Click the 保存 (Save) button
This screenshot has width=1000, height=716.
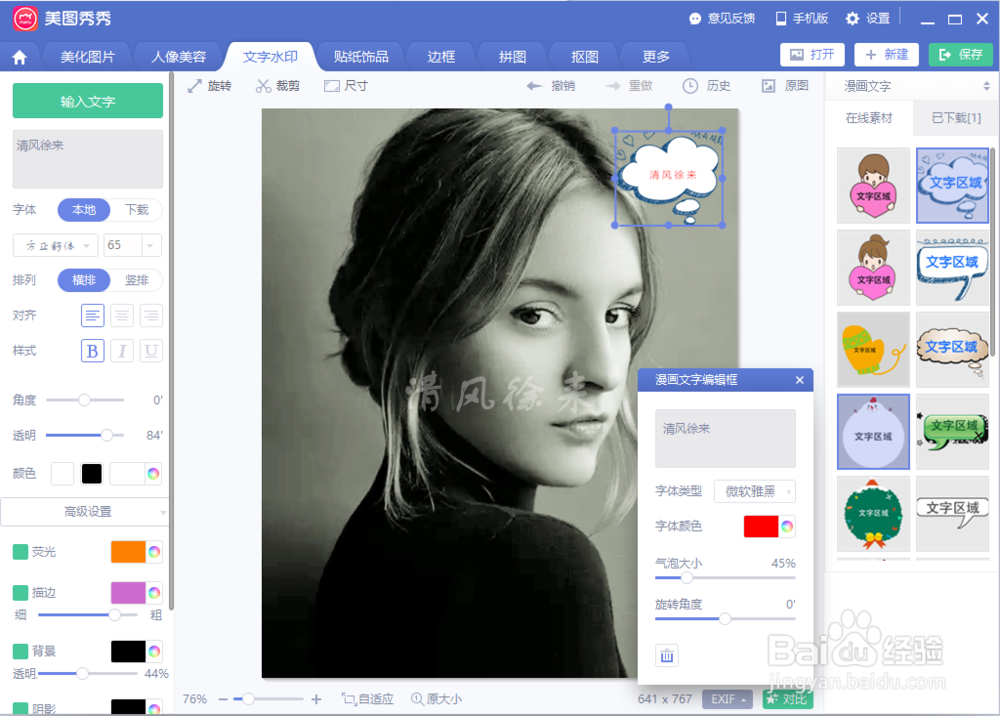click(x=959, y=55)
